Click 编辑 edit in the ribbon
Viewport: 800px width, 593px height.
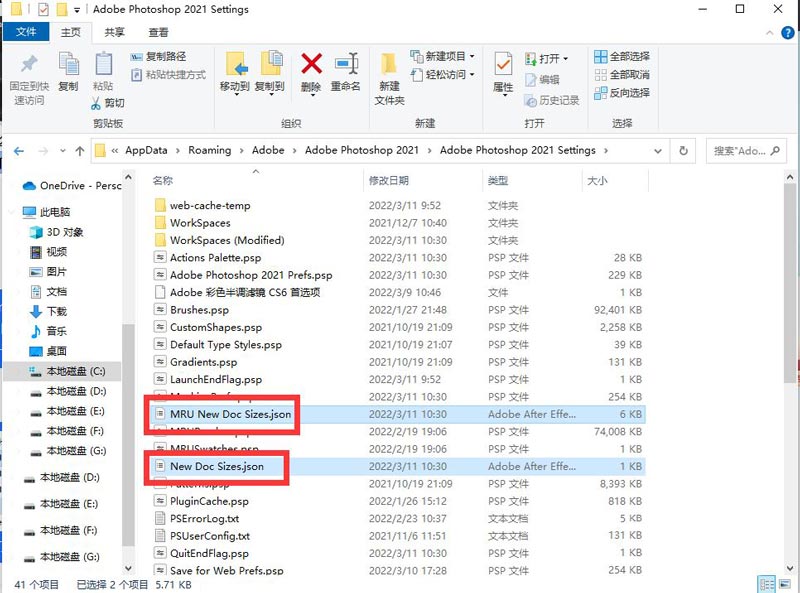coord(542,80)
